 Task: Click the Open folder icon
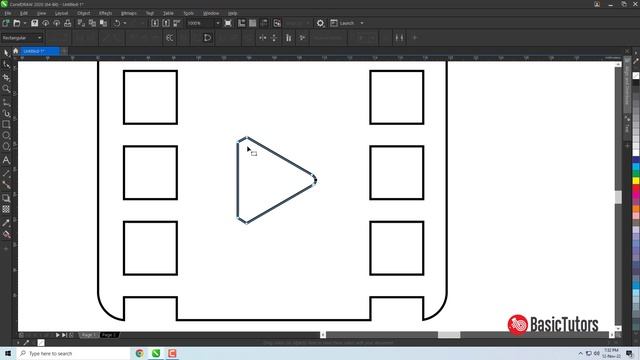pyautogui.click(x=17, y=23)
